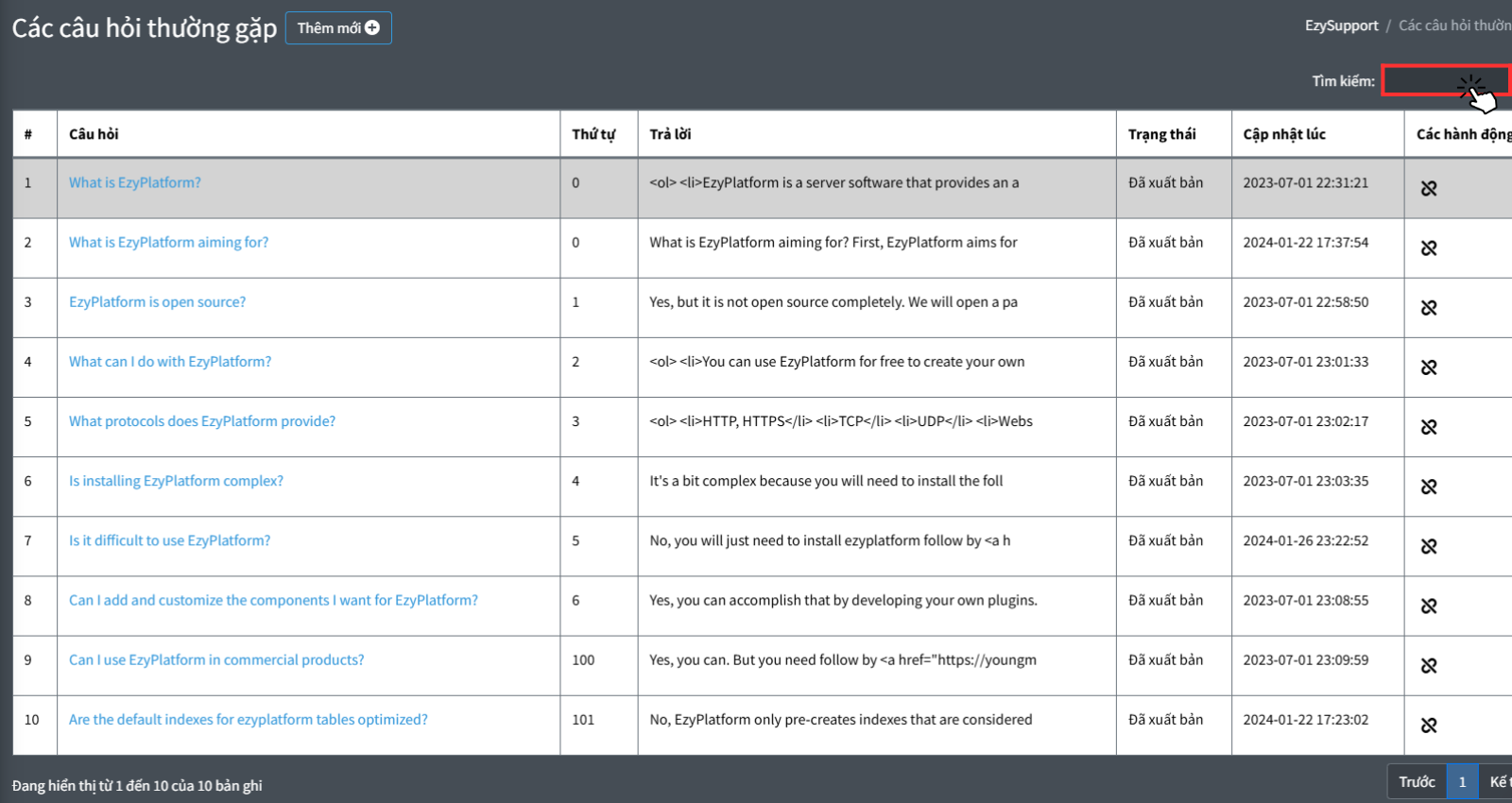Sort by 'Cập nhật lúc' column header
1512x803 pixels.
(1284, 134)
